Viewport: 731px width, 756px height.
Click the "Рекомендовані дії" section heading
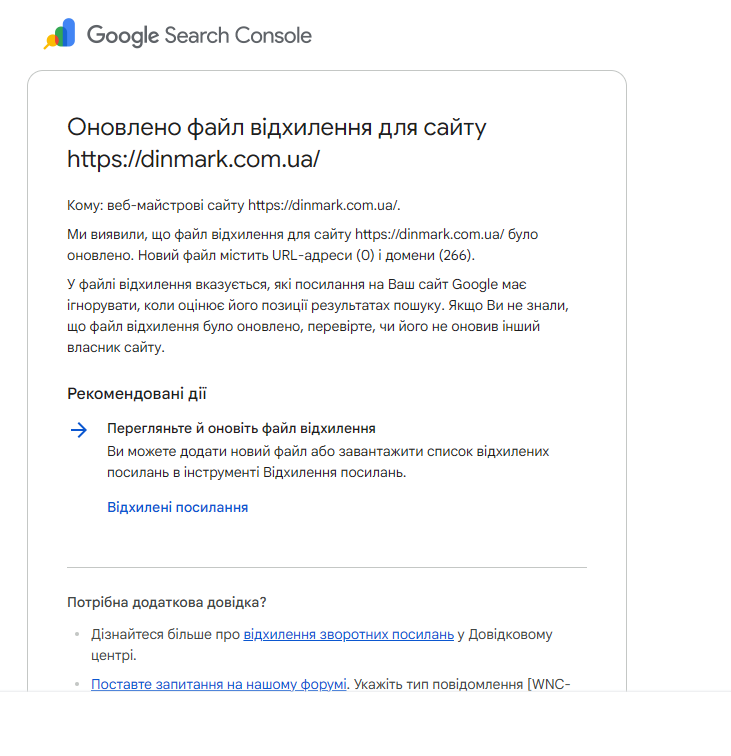pyautogui.click(x=137, y=394)
